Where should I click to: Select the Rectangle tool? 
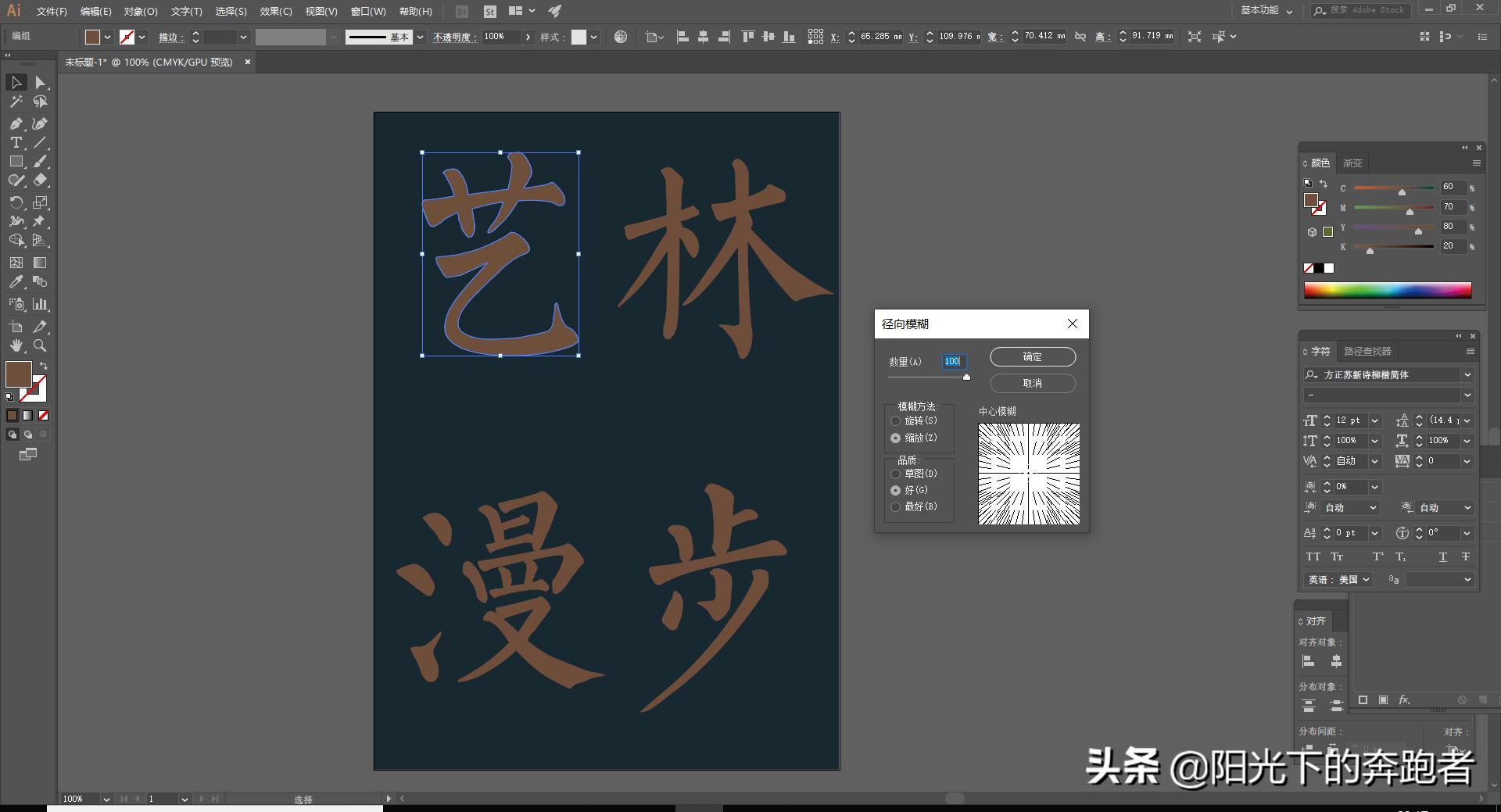[x=16, y=162]
